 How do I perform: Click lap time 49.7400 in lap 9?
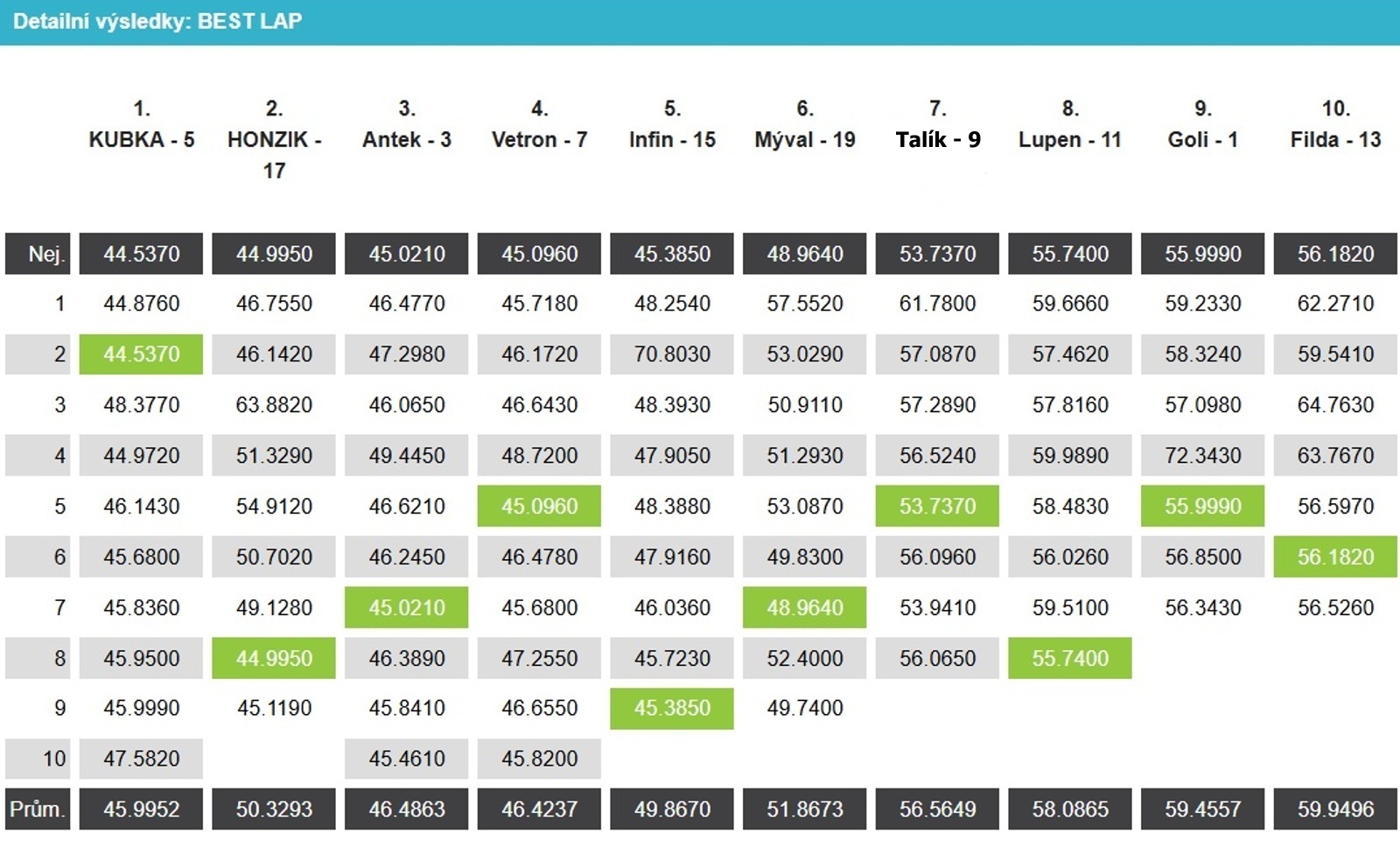pos(805,708)
